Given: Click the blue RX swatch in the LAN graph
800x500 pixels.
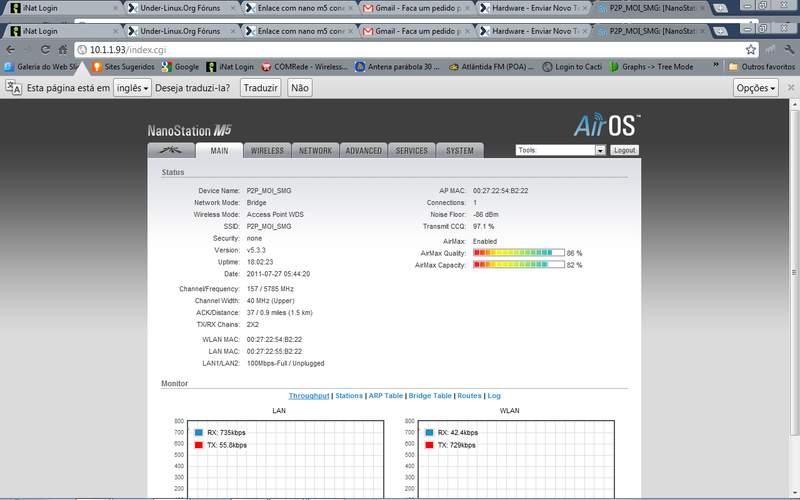Looking at the screenshot, I should point(198,433).
